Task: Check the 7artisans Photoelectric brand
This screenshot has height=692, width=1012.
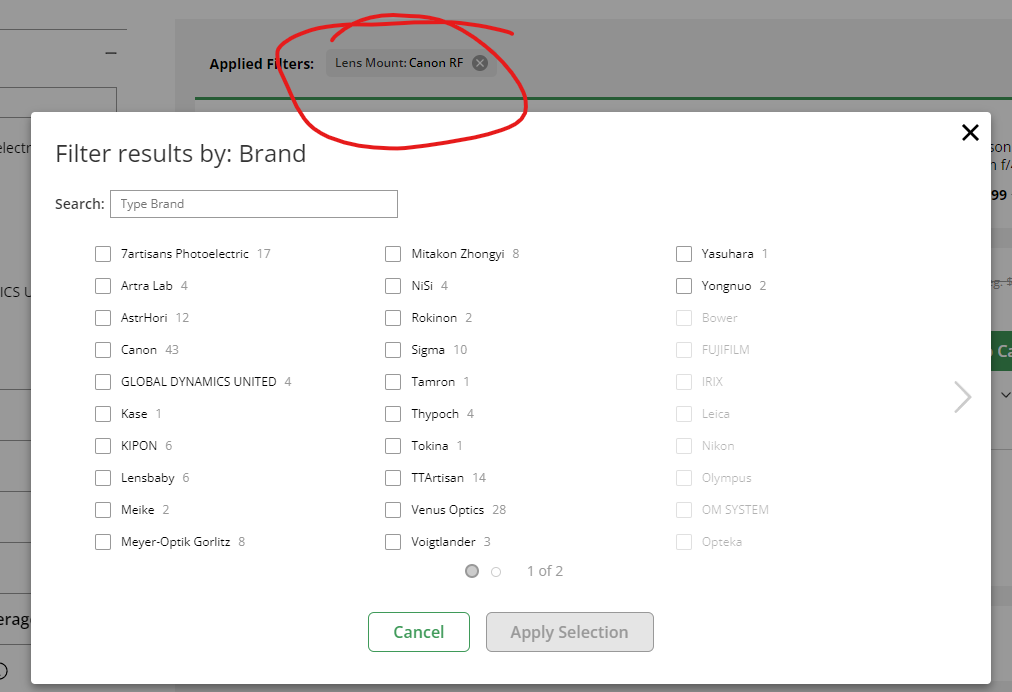Action: point(103,254)
